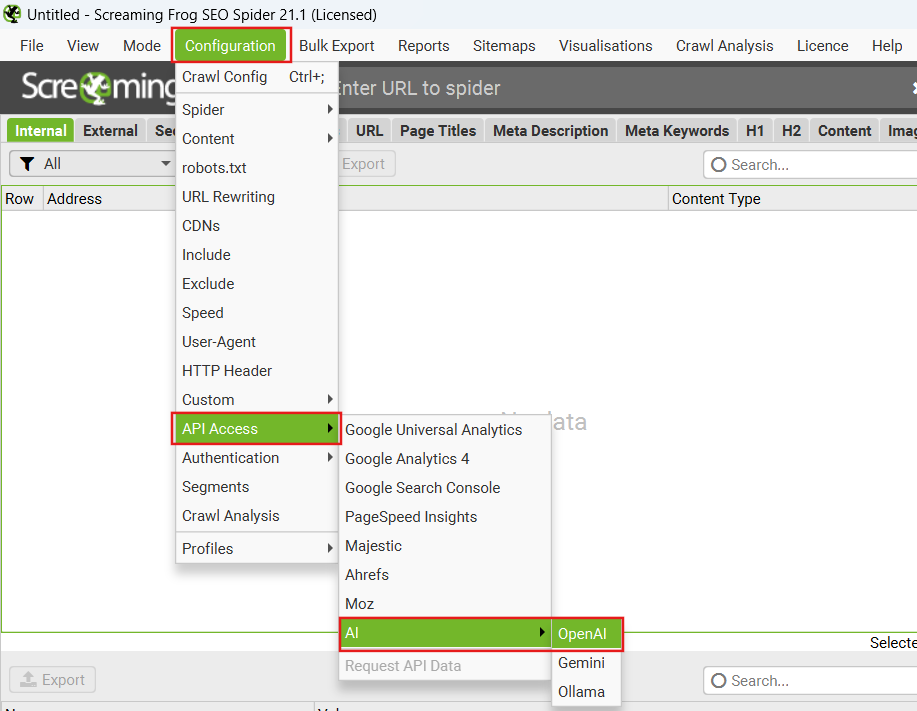Switch to the H1 tab
This screenshot has height=711, width=917.
point(755,130)
